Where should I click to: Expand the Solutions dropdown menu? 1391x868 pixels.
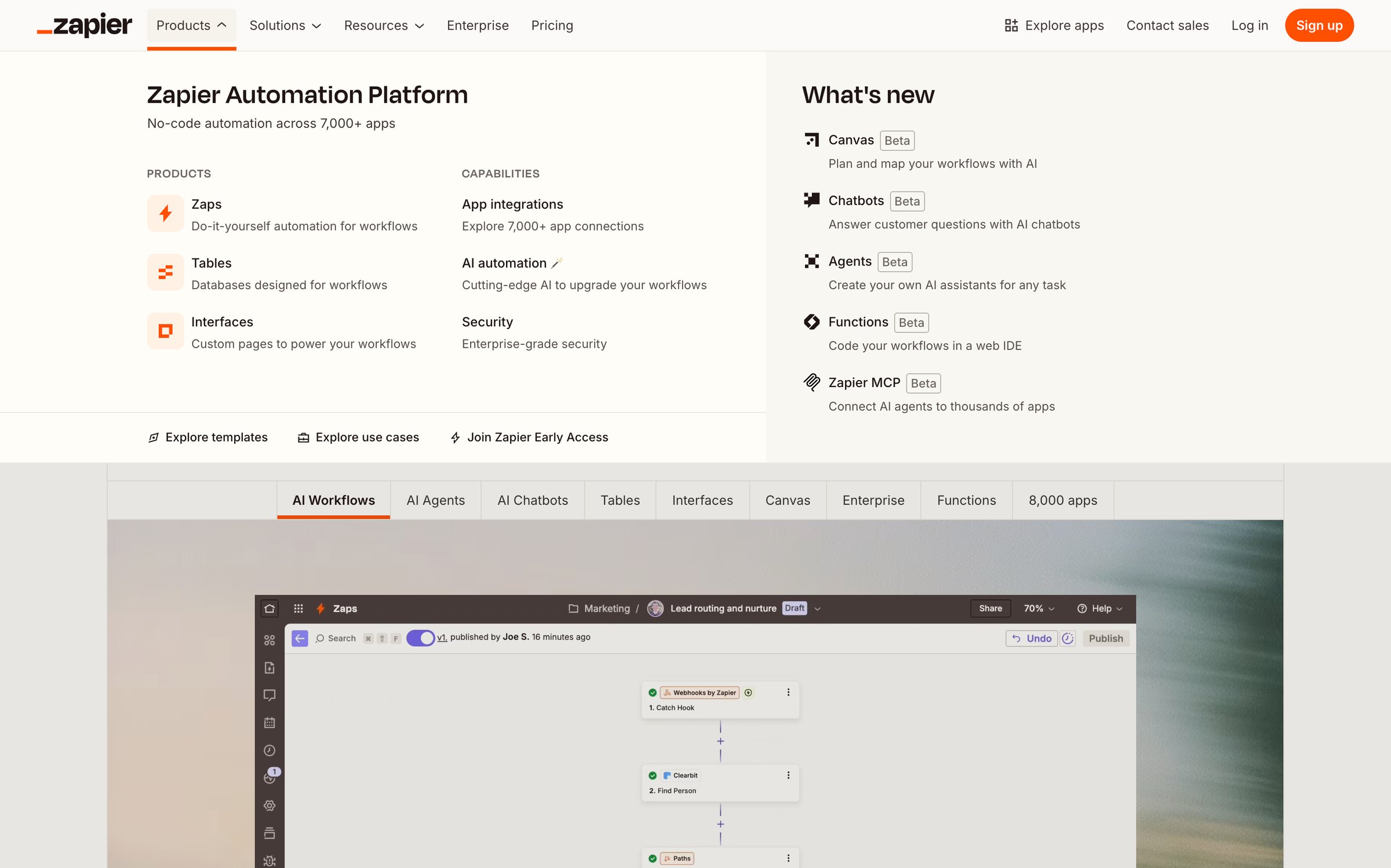[285, 25]
